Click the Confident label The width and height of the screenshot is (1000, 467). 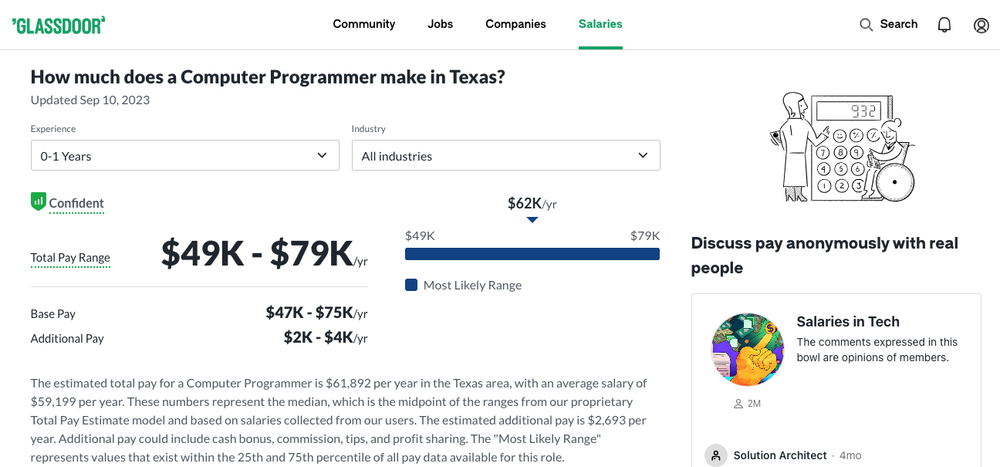point(77,204)
